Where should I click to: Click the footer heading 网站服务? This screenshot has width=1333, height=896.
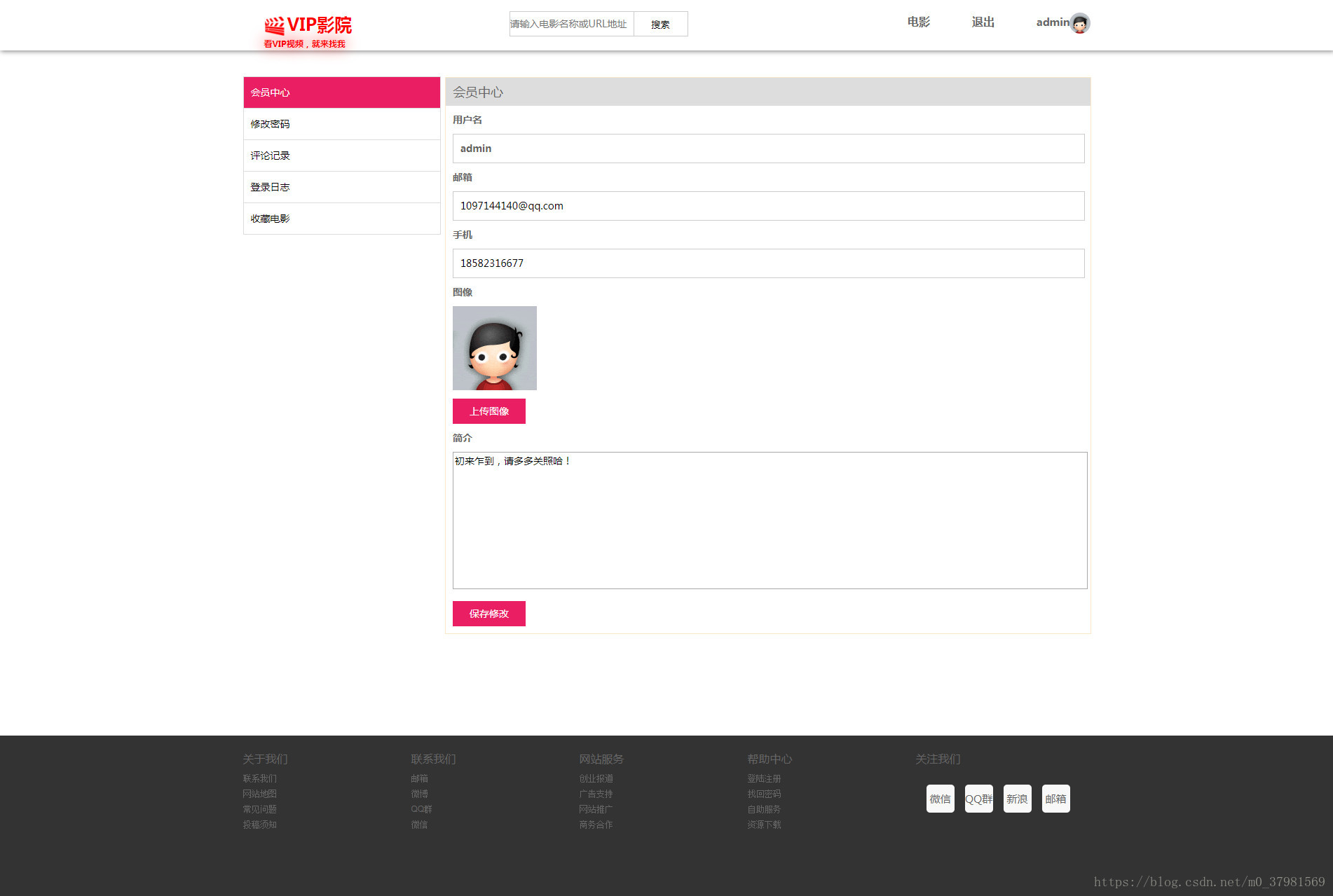click(x=601, y=759)
